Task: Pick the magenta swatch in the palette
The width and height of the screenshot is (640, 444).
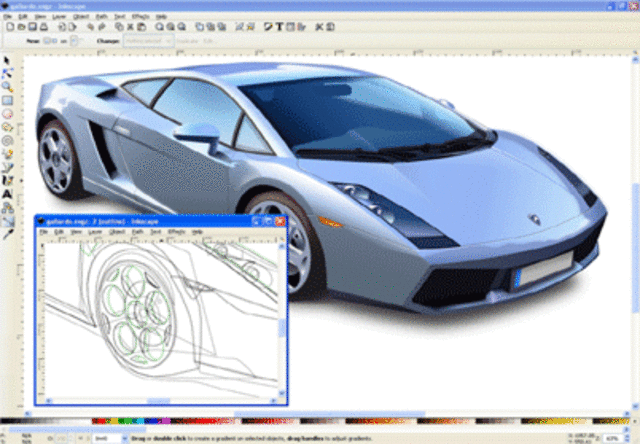Action: pos(166,421)
